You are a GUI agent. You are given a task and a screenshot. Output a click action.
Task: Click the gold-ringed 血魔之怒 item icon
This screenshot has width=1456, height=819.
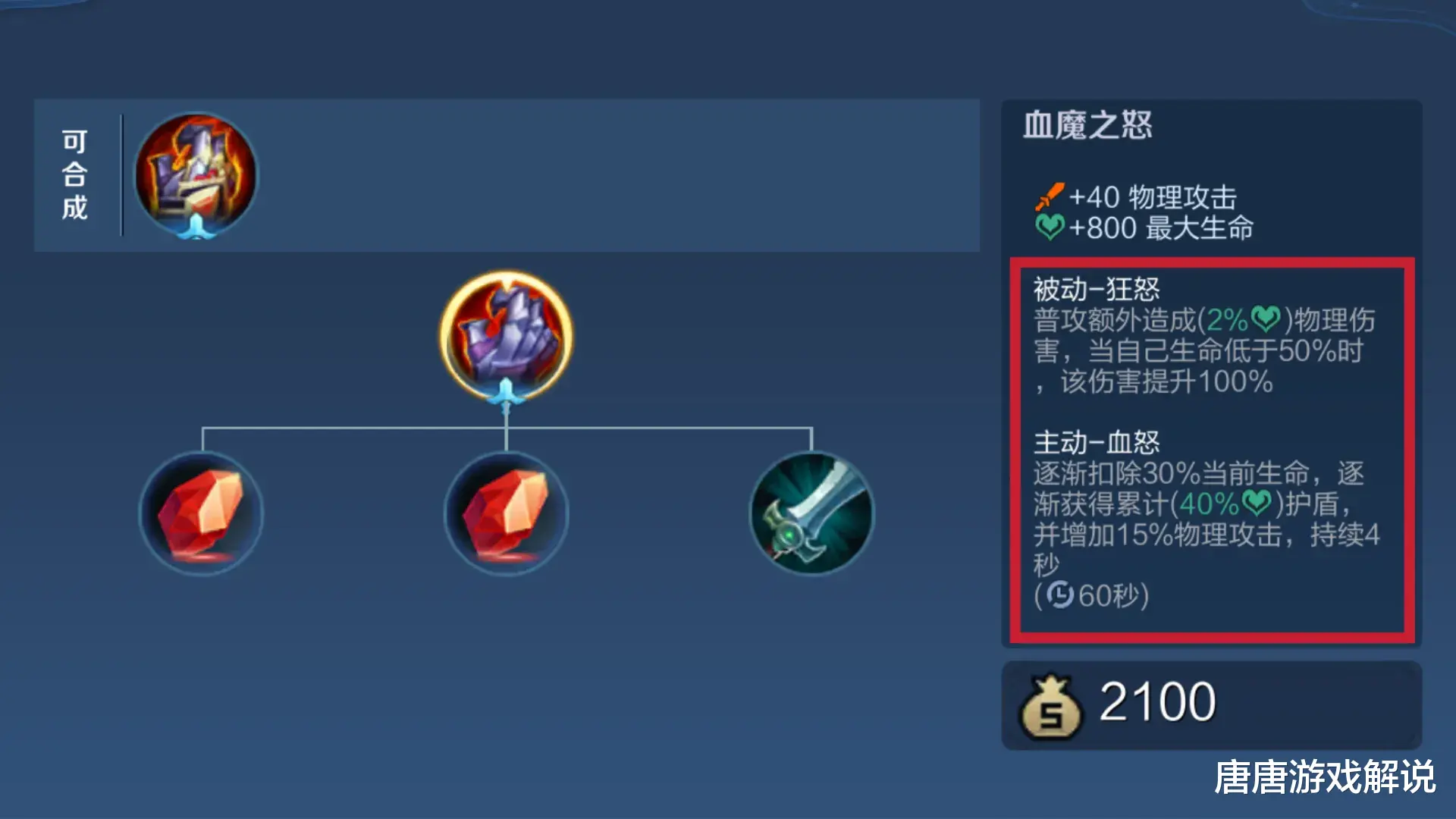coord(506,335)
